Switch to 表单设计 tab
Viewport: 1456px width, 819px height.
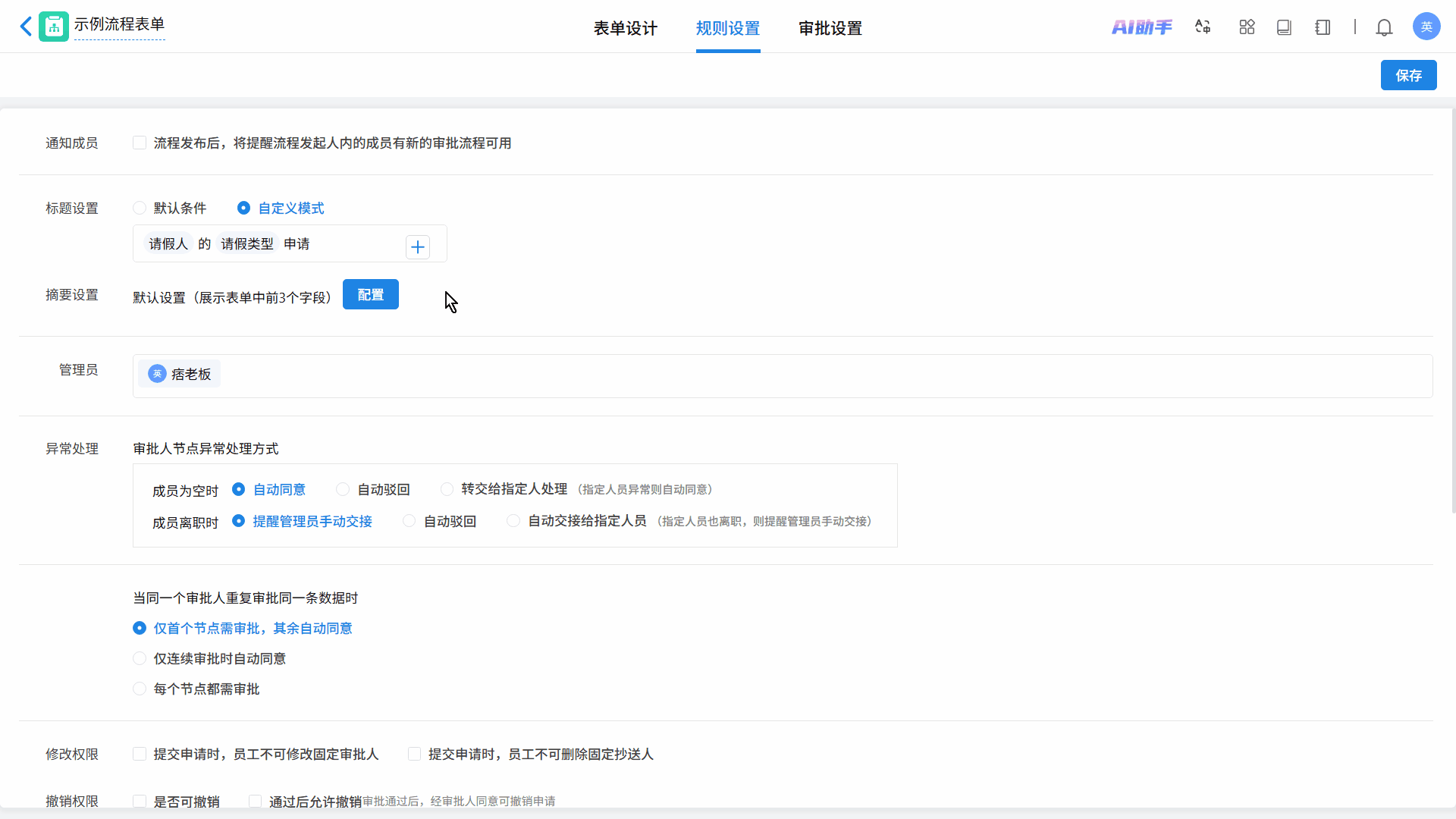(625, 28)
